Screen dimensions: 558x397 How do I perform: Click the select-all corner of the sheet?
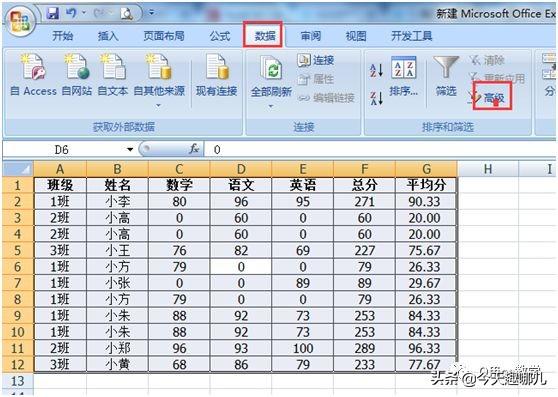(x=18, y=169)
